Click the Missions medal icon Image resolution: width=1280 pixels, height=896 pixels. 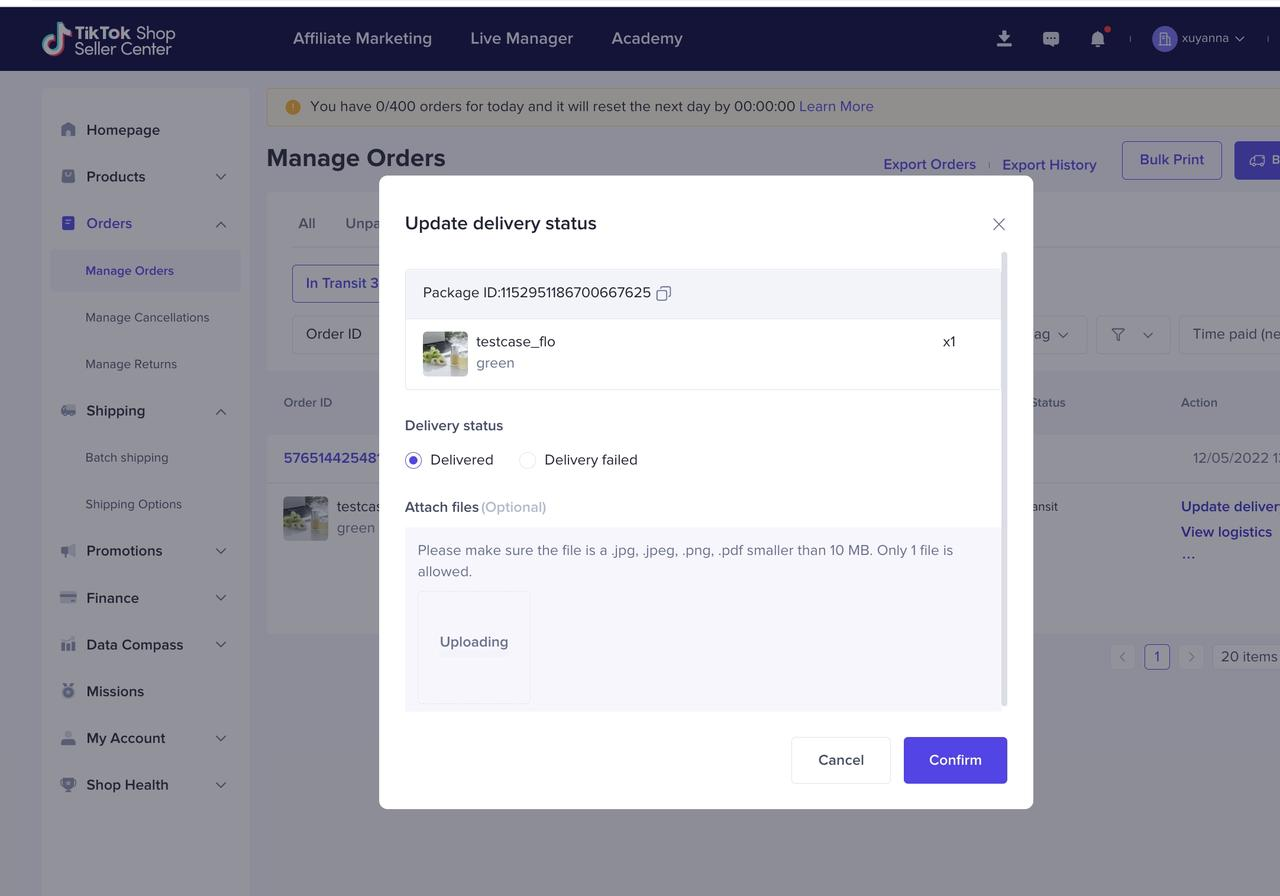point(68,691)
